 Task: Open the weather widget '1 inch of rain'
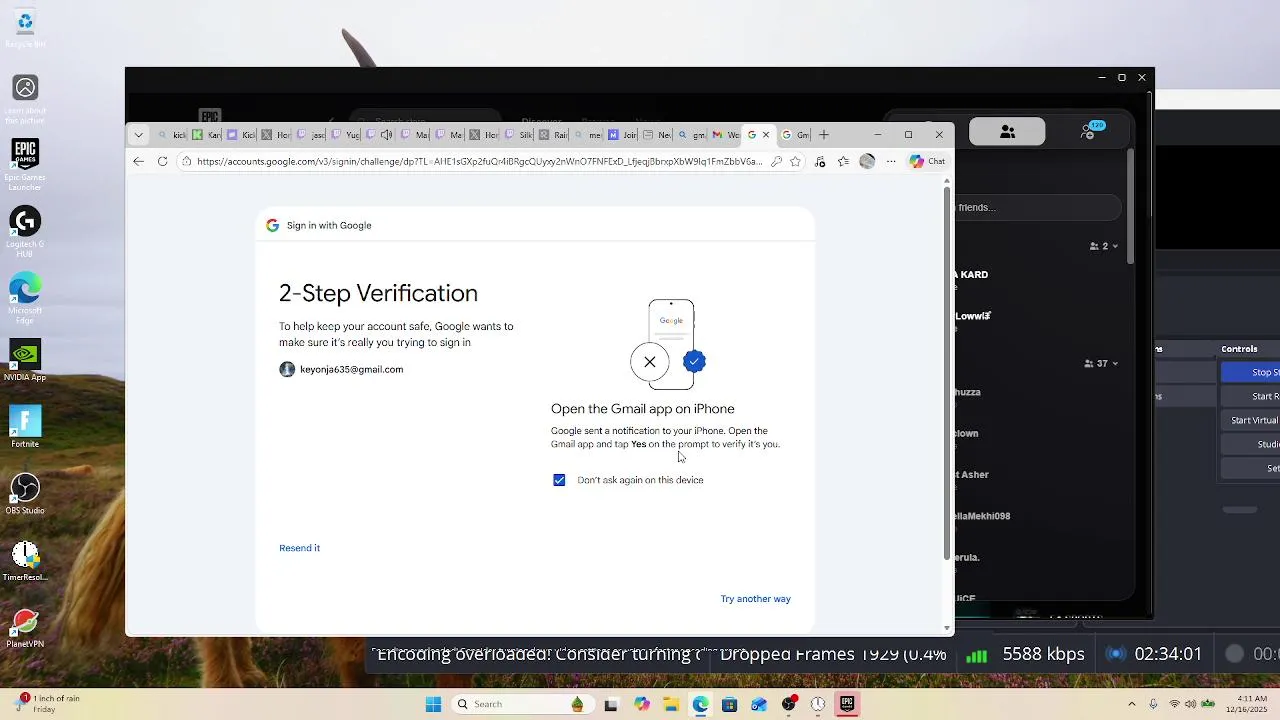44,704
